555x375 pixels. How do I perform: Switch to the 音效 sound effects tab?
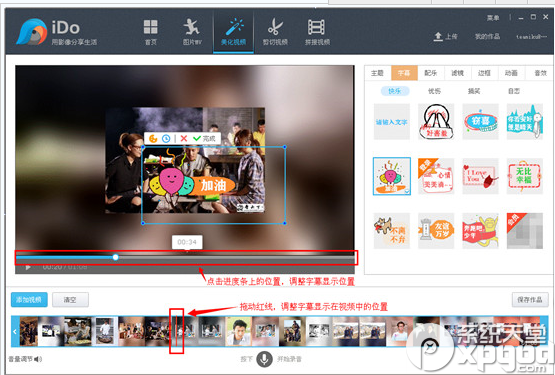click(539, 73)
